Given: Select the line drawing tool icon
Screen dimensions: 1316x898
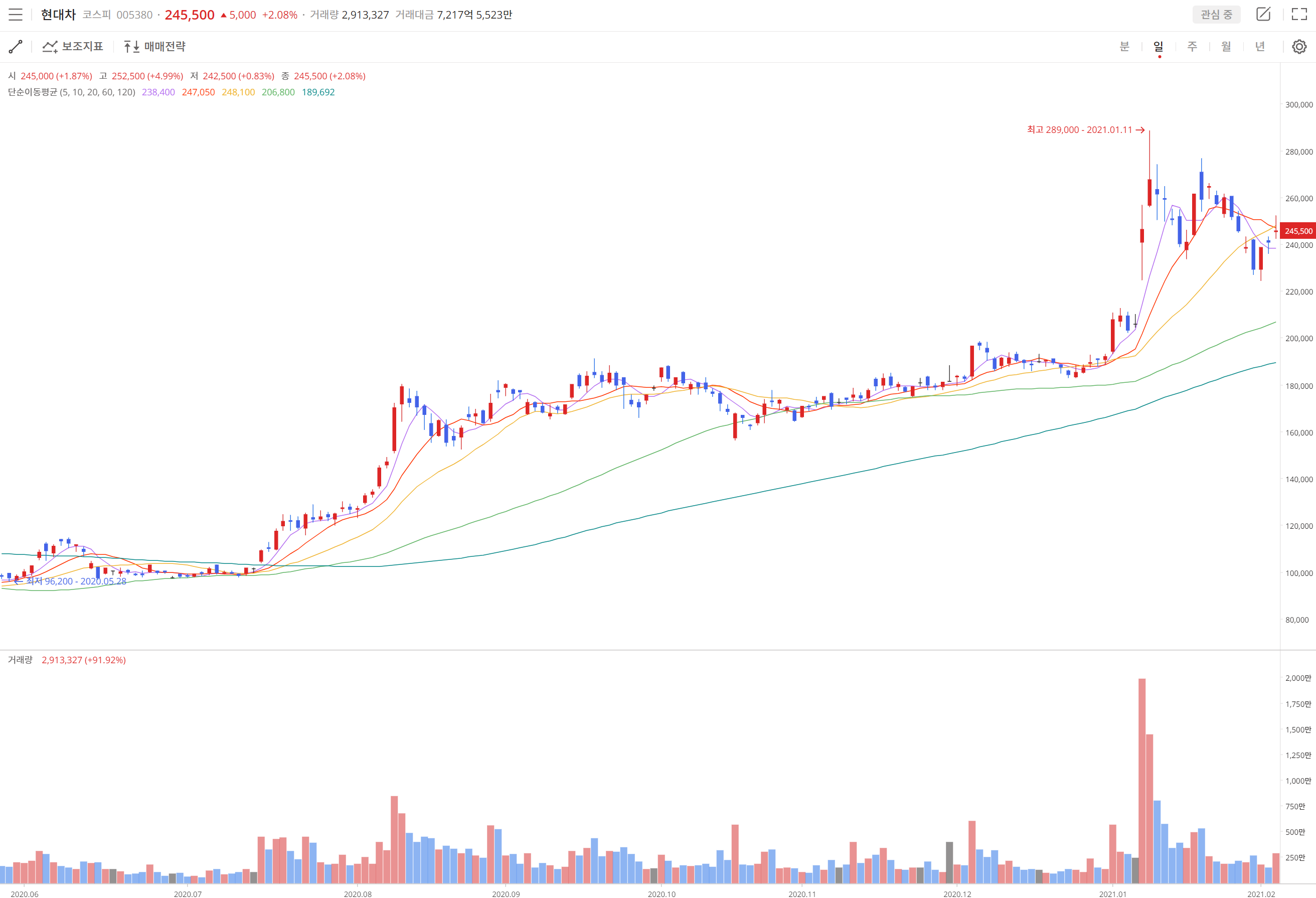Looking at the screenshot, I should pyautogui.click(x=16, y=47).
